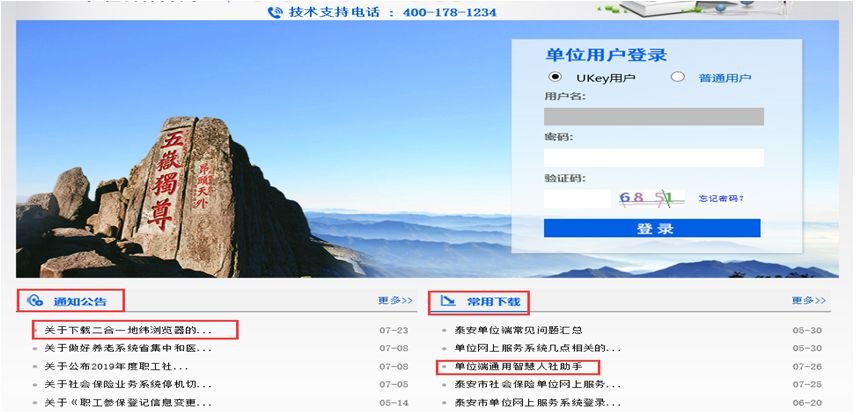Open 更多>> for 常用下载
Viewport: 858px width, 415px height.
[808, 300]
